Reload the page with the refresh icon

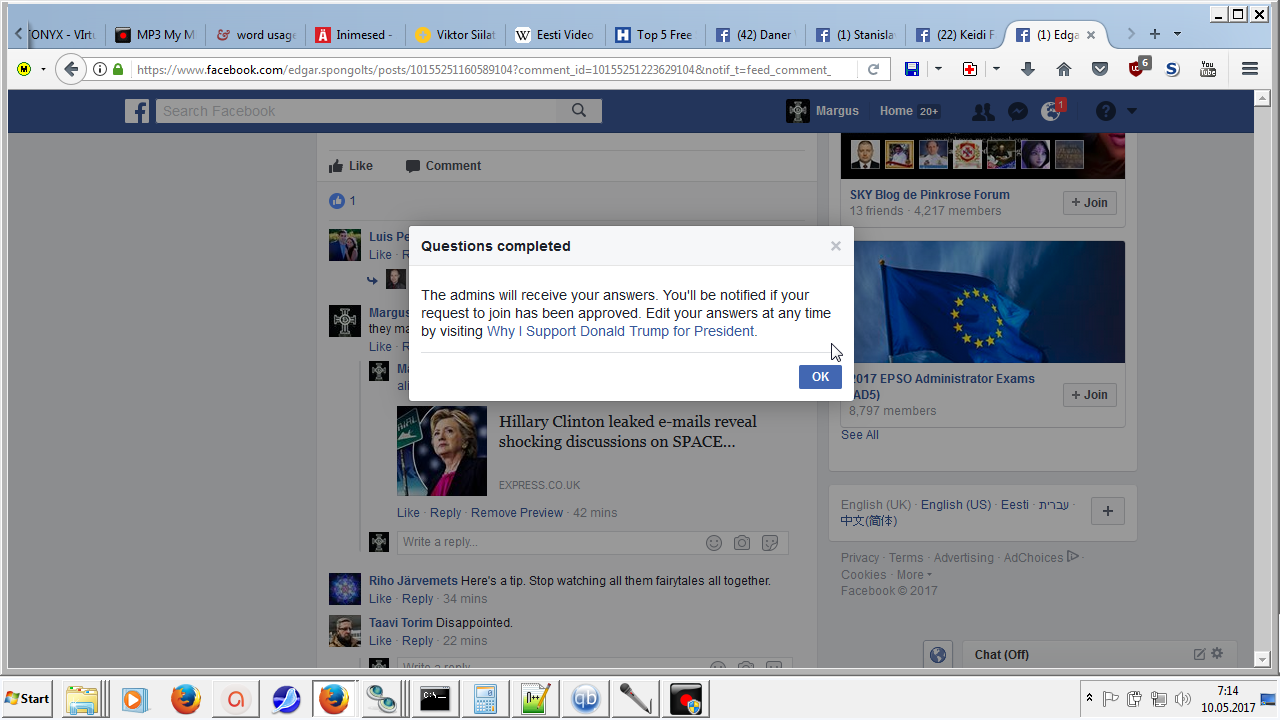[873, 69]
